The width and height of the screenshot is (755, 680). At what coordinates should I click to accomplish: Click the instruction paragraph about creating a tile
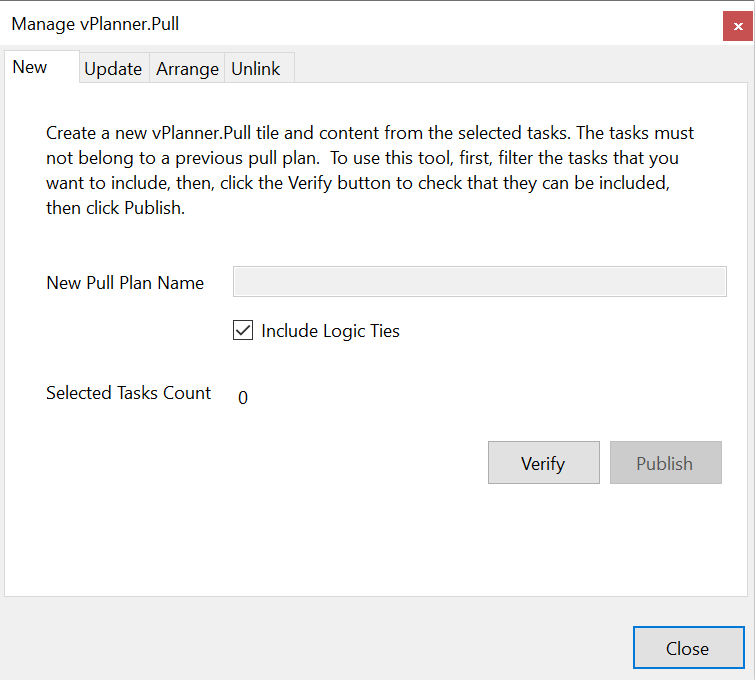pyautogui.click(x=370, y=170)
